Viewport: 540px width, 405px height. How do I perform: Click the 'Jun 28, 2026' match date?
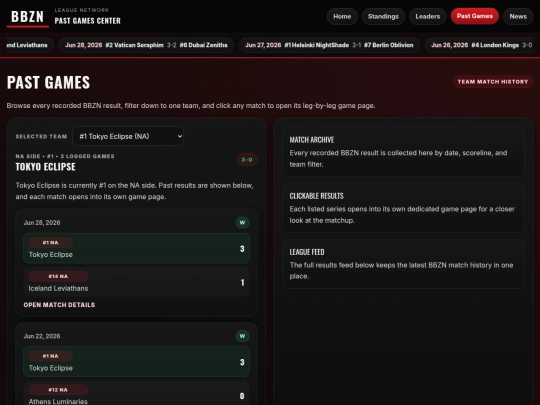[x=42, y=223]
